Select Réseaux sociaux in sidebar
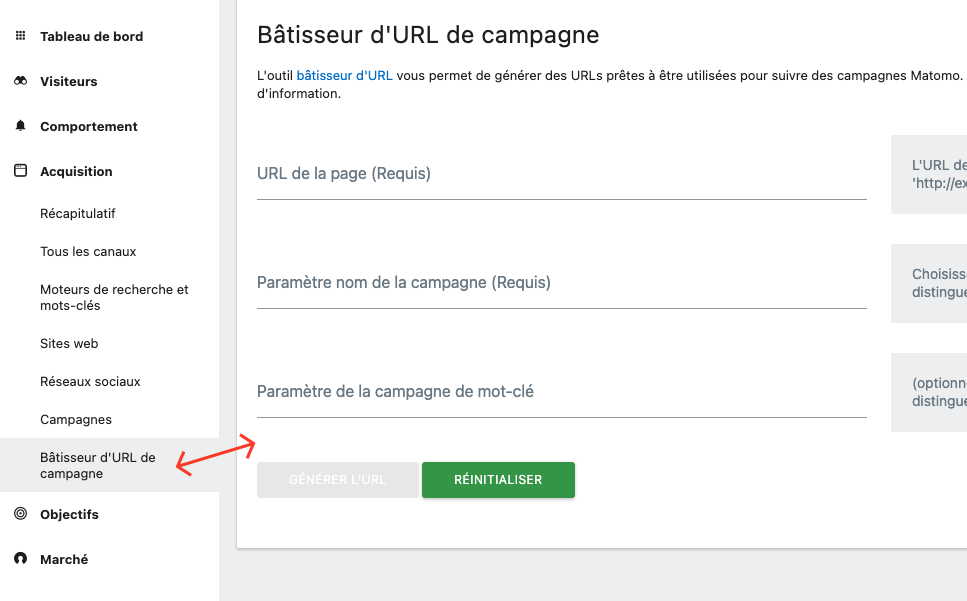Screen dimensions: 967x601 (90, 381)
